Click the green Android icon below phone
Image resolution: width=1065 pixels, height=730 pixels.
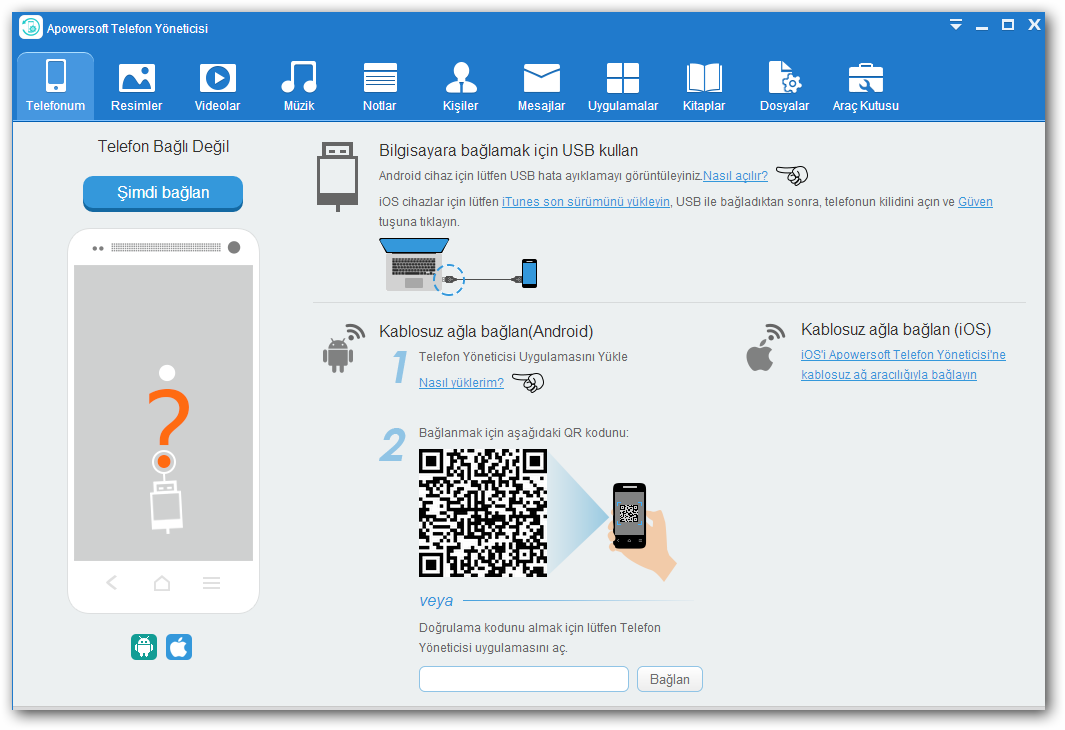pyautogui.click(x=144, y=647)
